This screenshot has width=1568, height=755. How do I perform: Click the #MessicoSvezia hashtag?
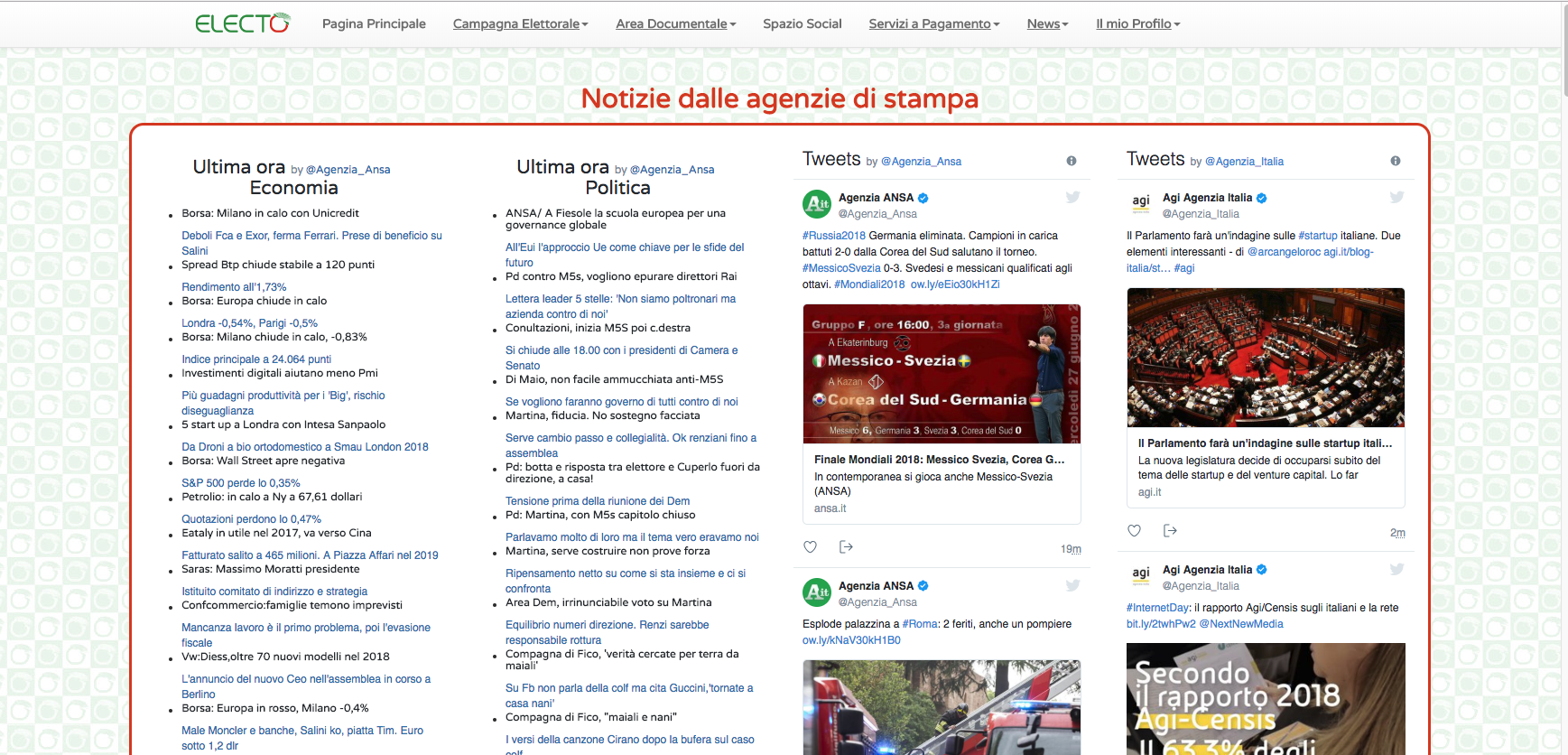[x=841, y=268]
